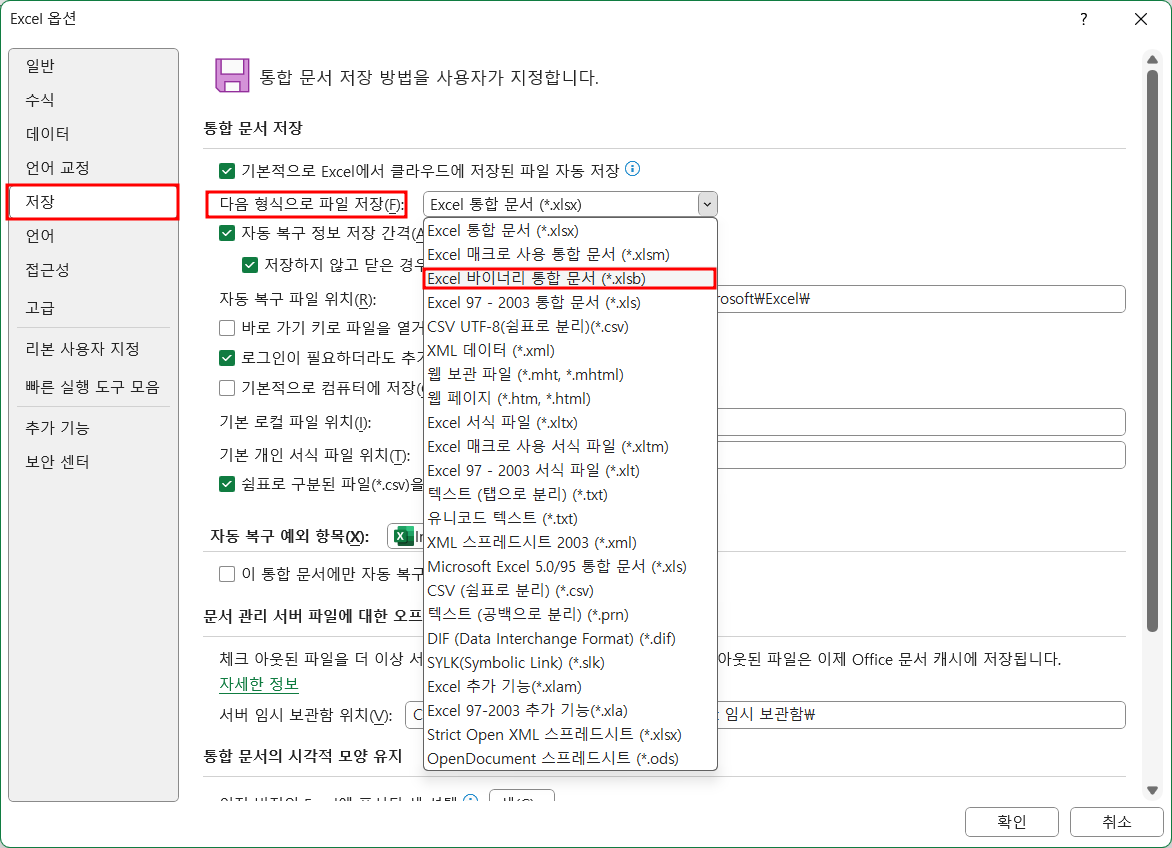Click the 확인 button
This screenshot has height=848, width=1172.
(x=1011, y=822)
